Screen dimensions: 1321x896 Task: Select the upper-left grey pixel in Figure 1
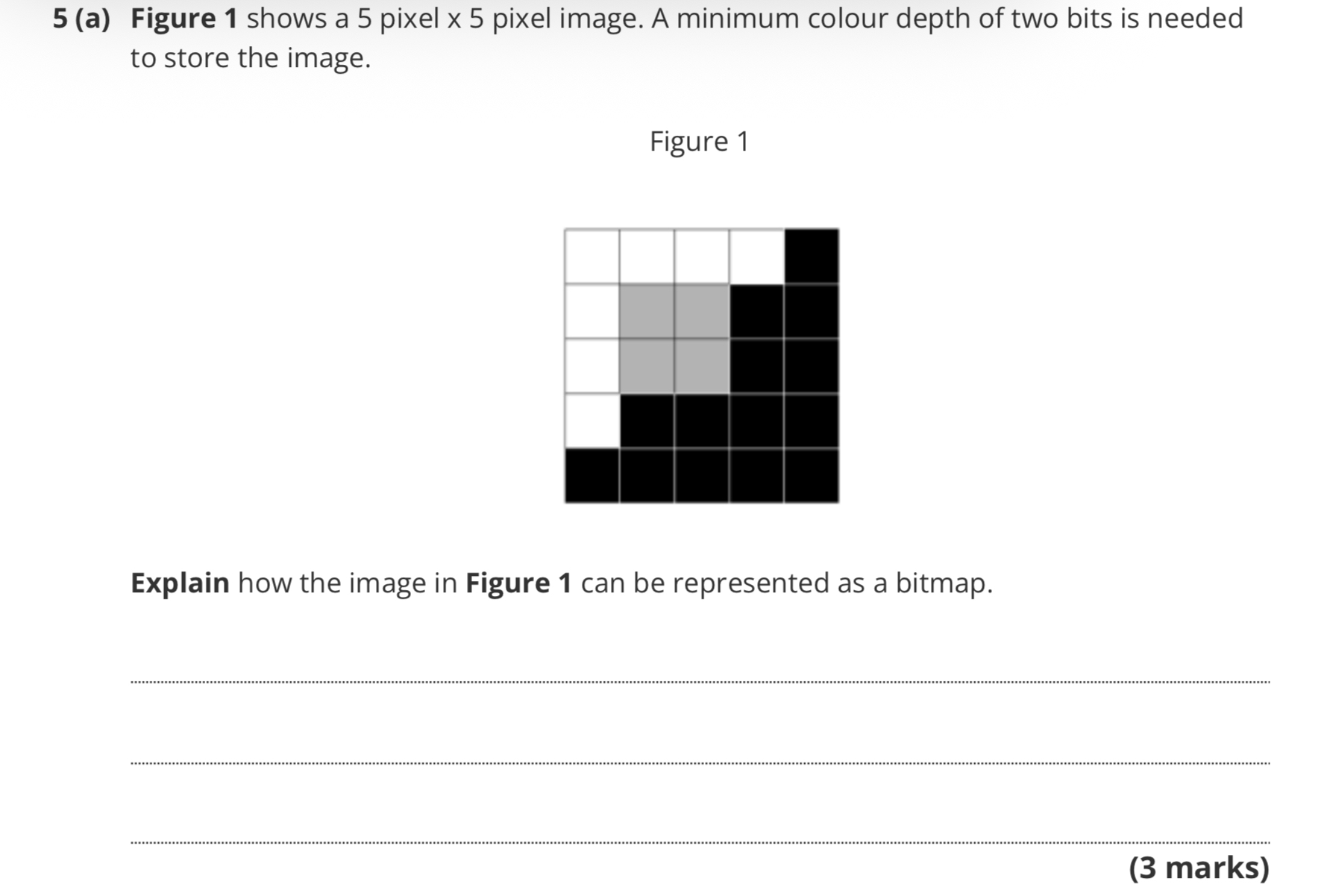click(x=647, y=311)
